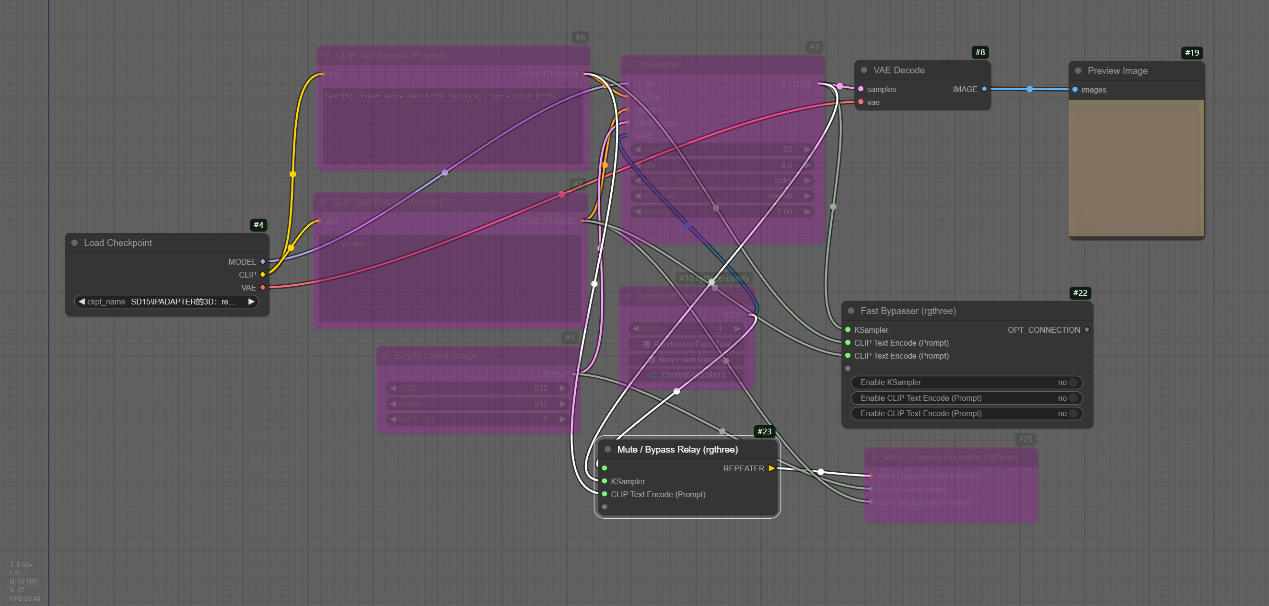This screenshot has height=606, width=1269.
Task: Collapse the Load Checkpoint node via its title dot
Action: pos(75,243)
